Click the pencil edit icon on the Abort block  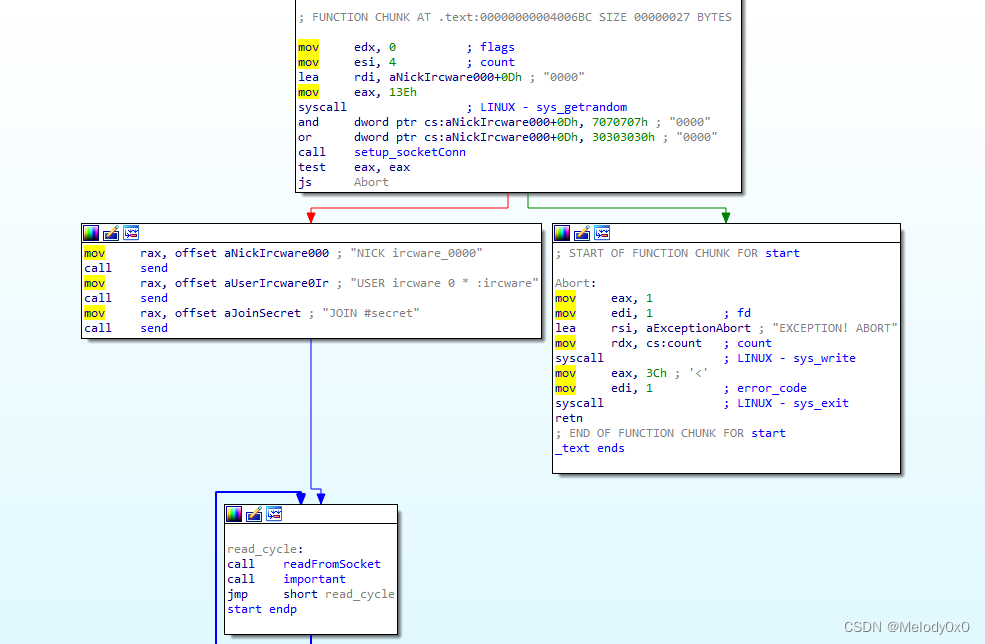click(582, 232)
